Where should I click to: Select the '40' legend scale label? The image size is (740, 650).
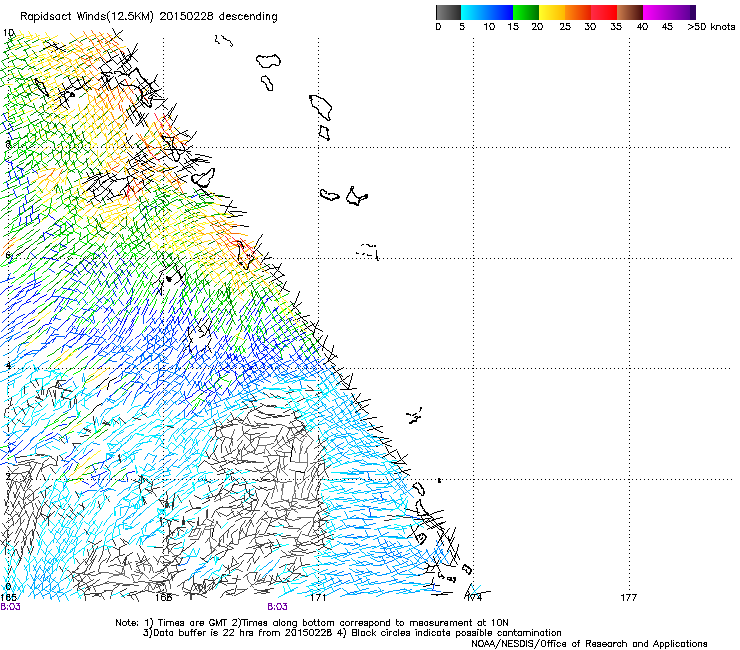642,27
